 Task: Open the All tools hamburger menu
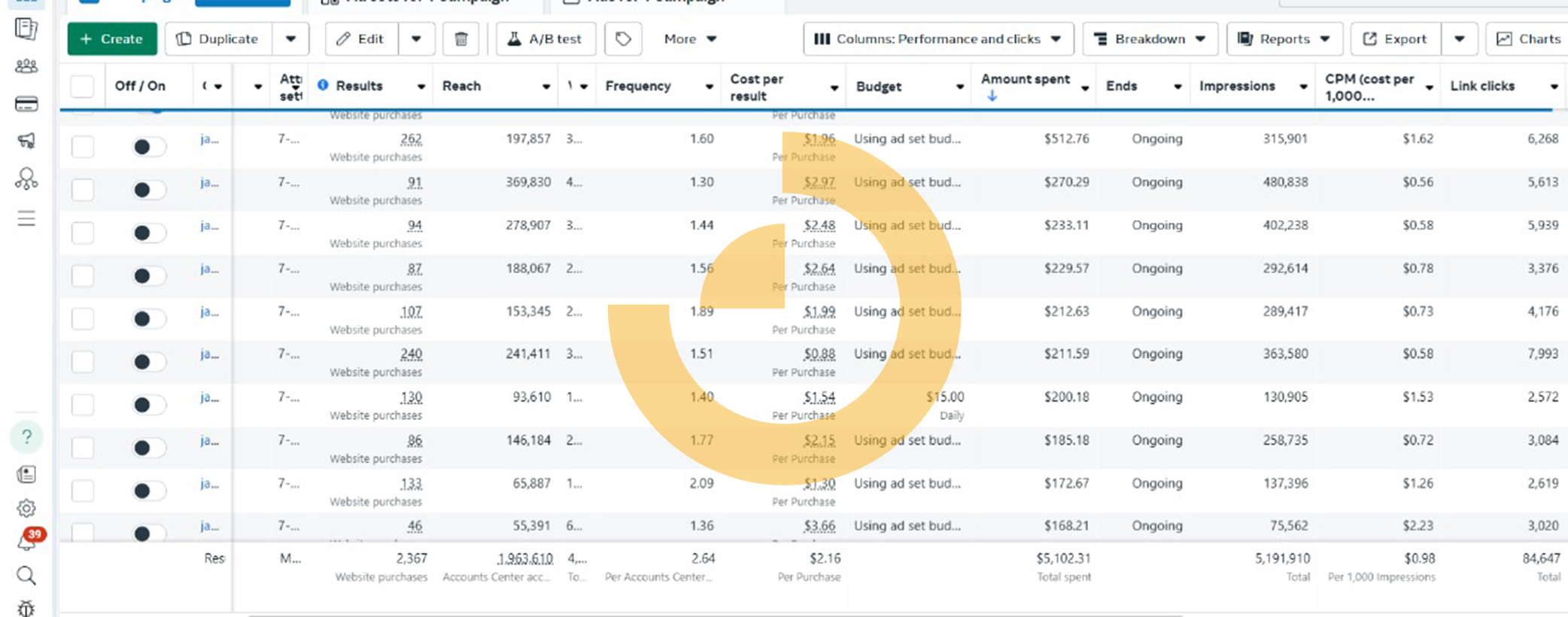pos(26,219)
